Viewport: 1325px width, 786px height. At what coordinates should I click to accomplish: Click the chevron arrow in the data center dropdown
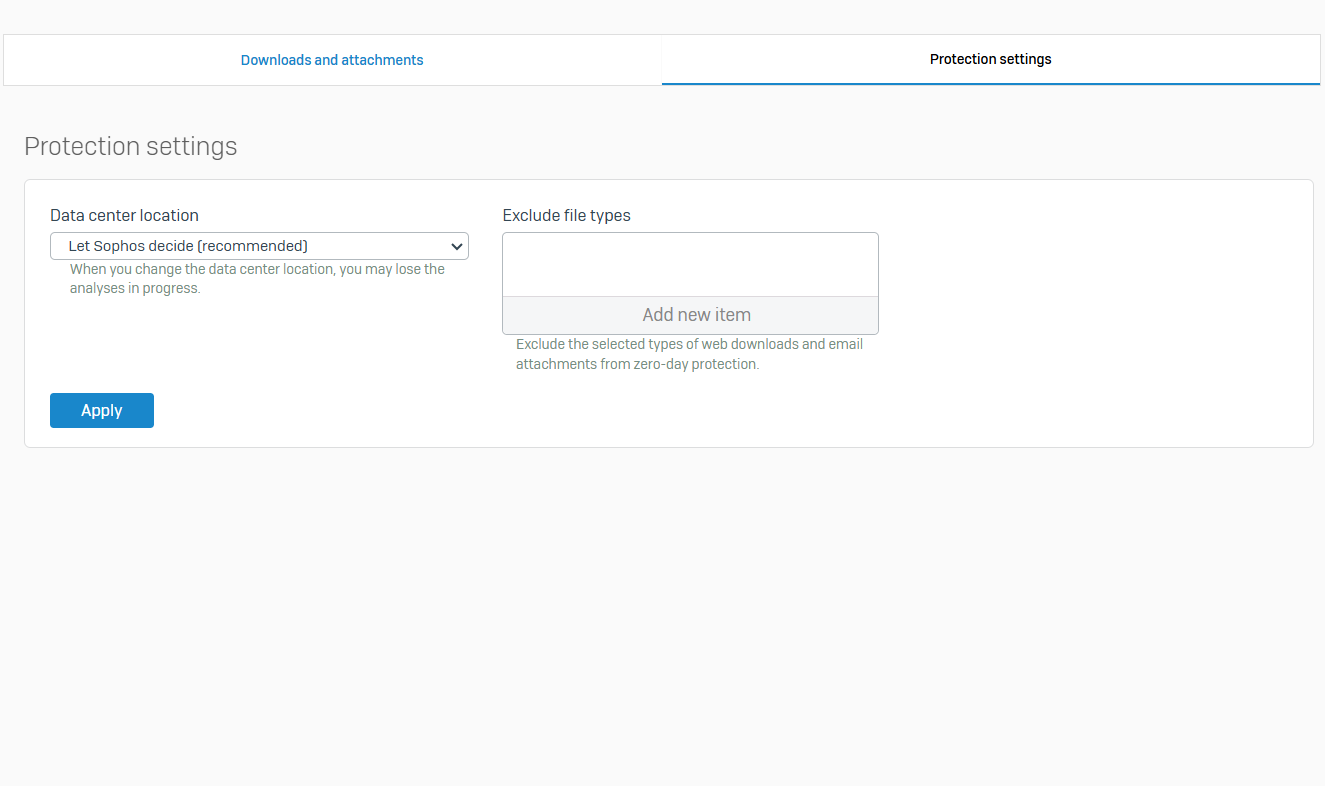coord(456,246)
